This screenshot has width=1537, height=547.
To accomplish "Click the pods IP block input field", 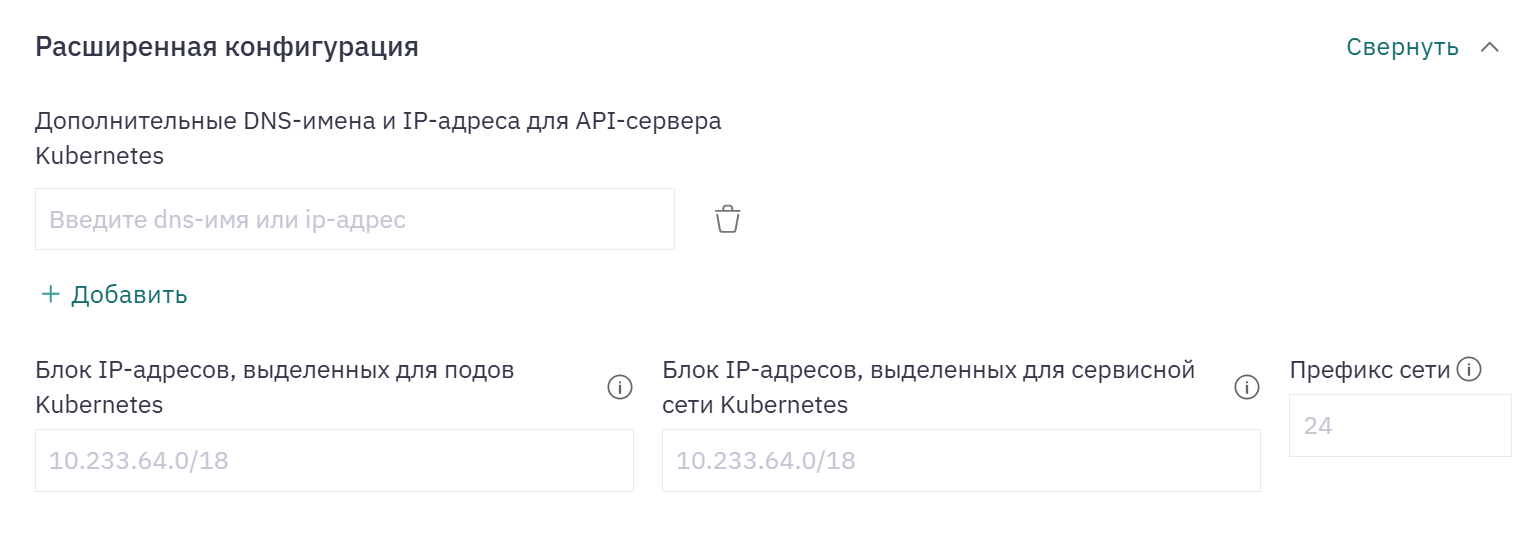I will 334,461.
